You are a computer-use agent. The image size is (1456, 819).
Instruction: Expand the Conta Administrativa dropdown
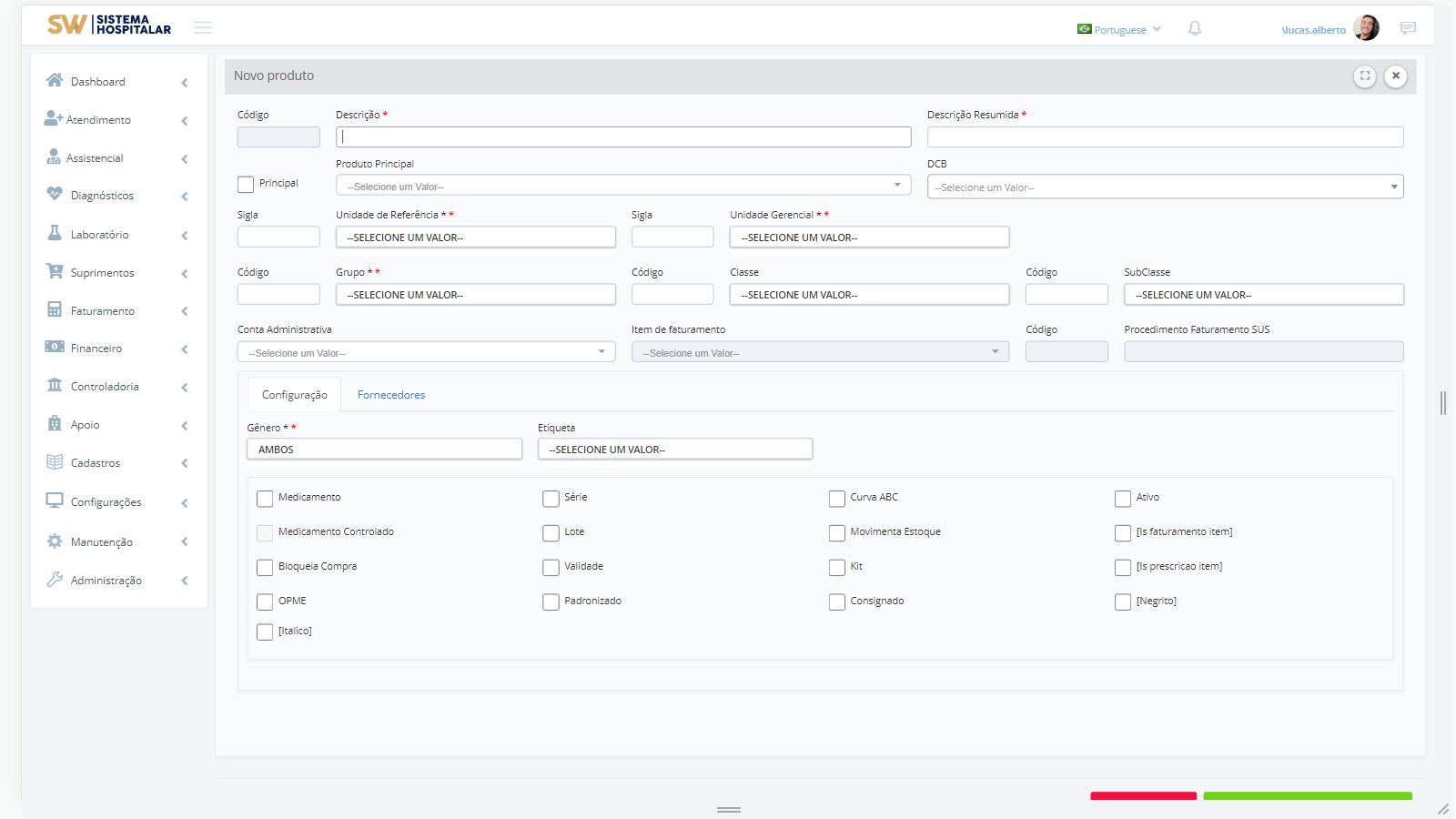coord(426,352)
